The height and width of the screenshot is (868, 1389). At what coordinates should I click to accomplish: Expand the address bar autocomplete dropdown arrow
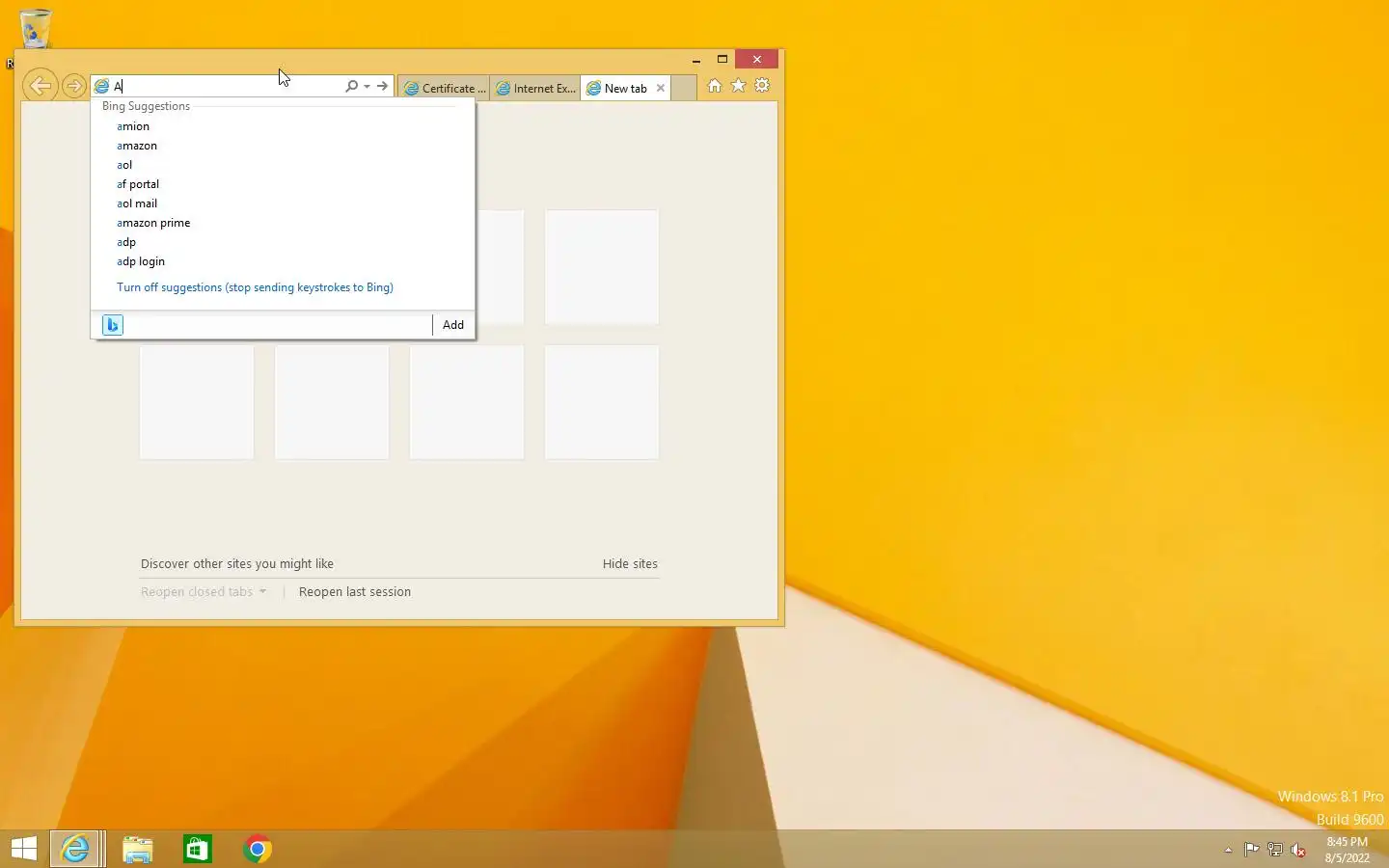[x=368, y=86]
